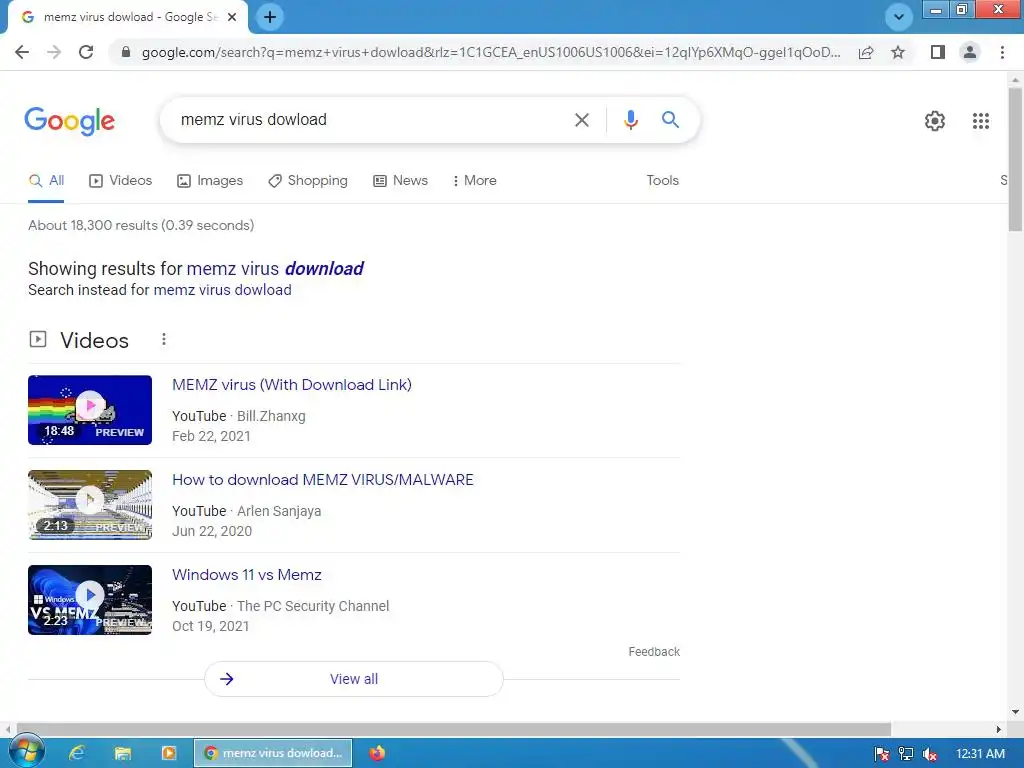
Task: Click the browser forward arrow
Action: click(54, 52)
